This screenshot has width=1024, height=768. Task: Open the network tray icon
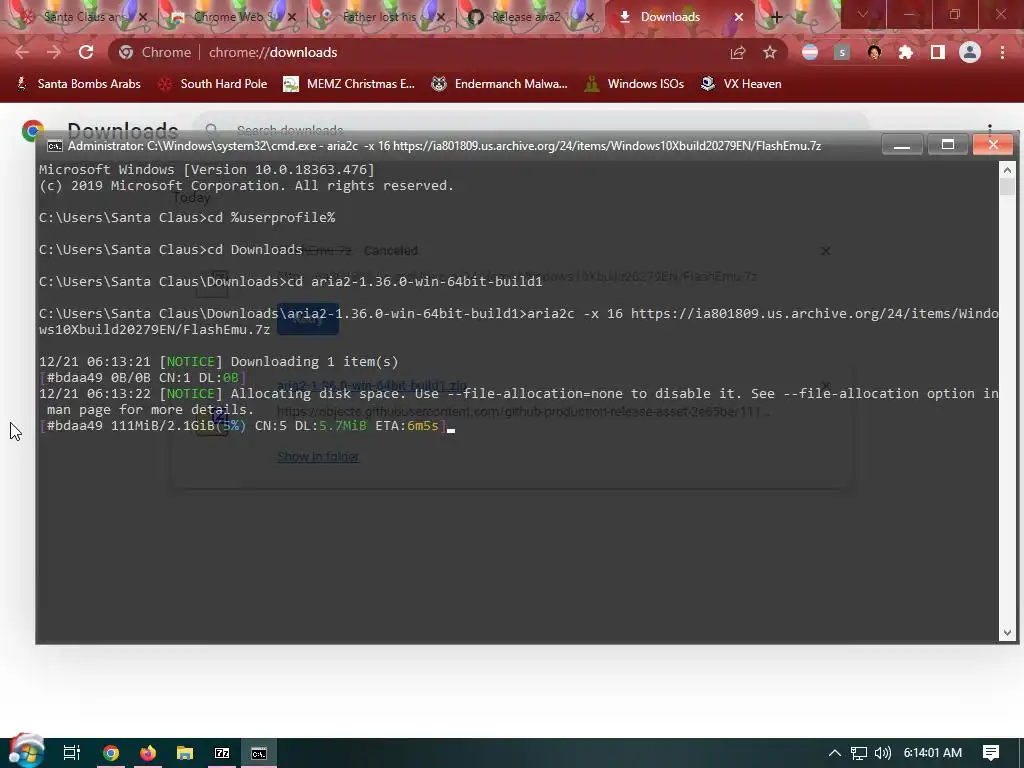(x=859, y=753)
